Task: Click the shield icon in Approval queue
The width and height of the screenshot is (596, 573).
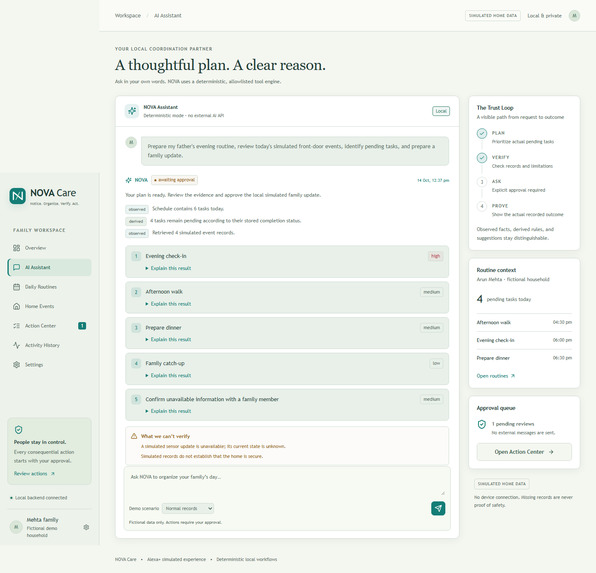Action: (482, 424)
